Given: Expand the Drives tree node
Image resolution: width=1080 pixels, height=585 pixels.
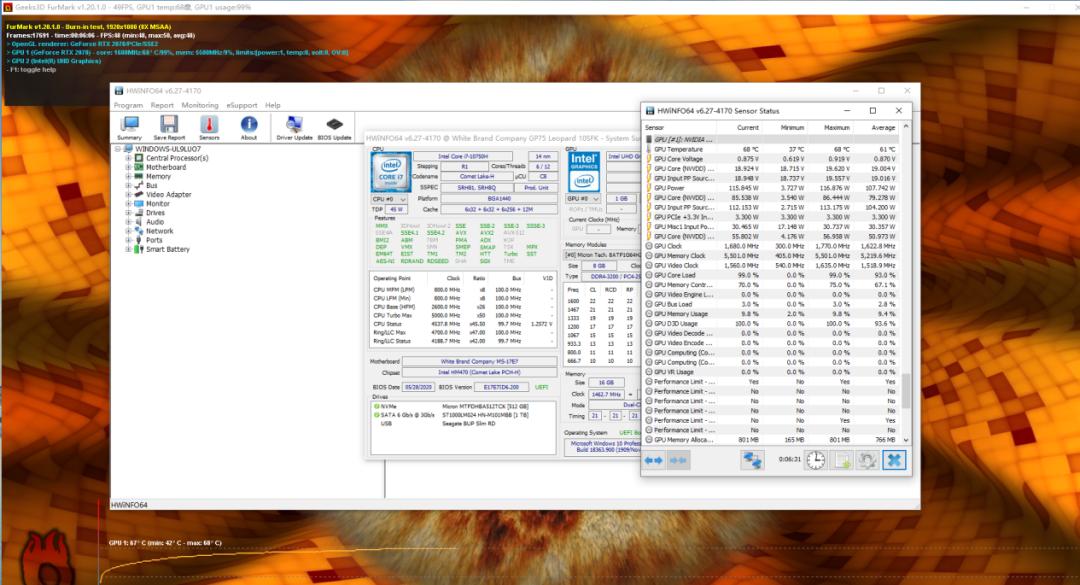Looking at the screenshot, I should coord(128,213).
